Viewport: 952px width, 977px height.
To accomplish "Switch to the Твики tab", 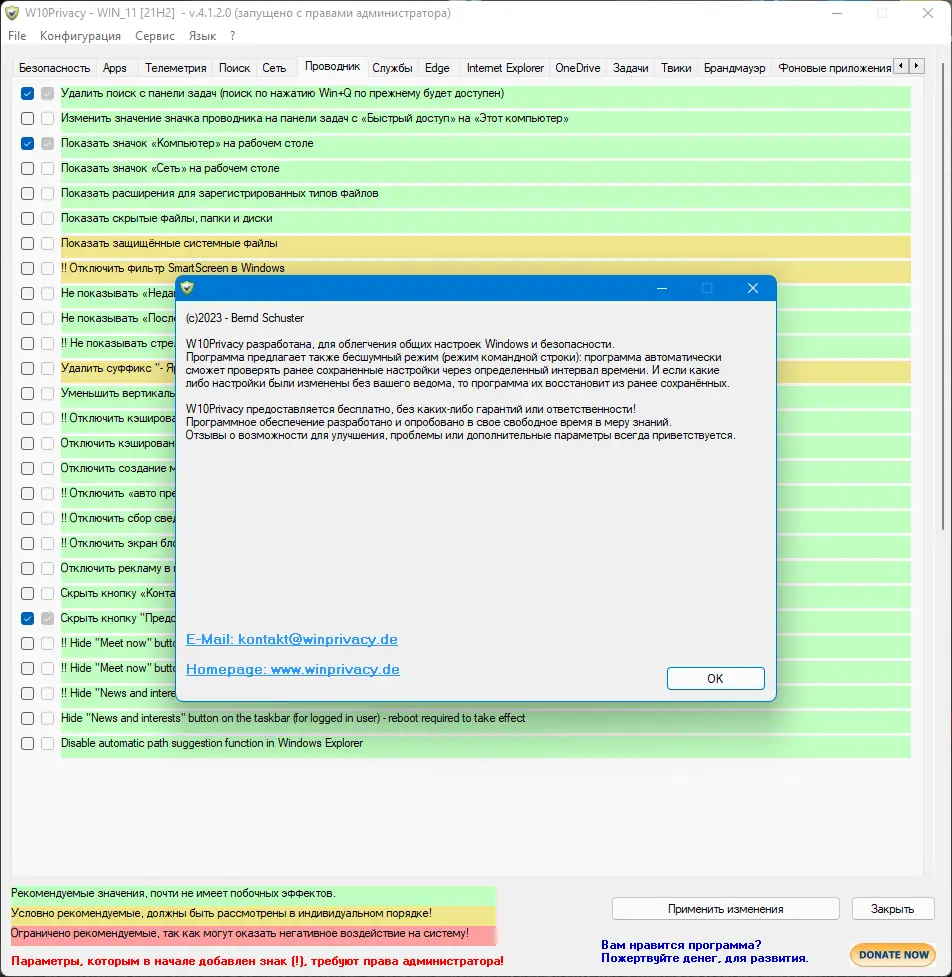I will [x=676, y=68].
